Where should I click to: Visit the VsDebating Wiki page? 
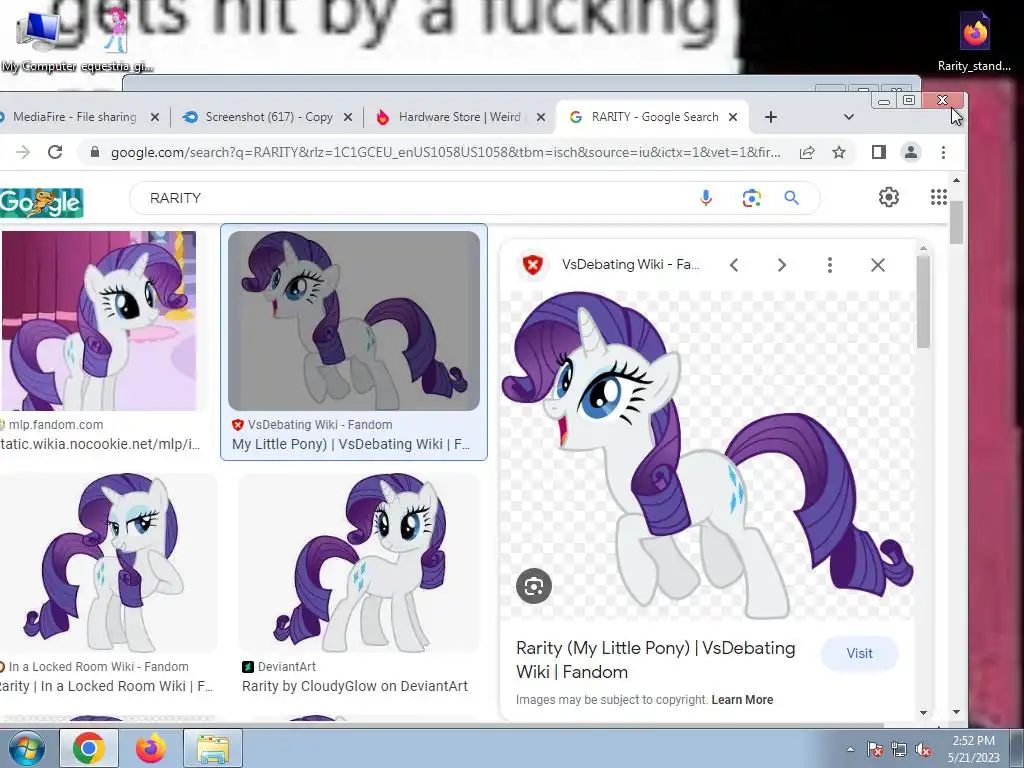click(859, 653)
